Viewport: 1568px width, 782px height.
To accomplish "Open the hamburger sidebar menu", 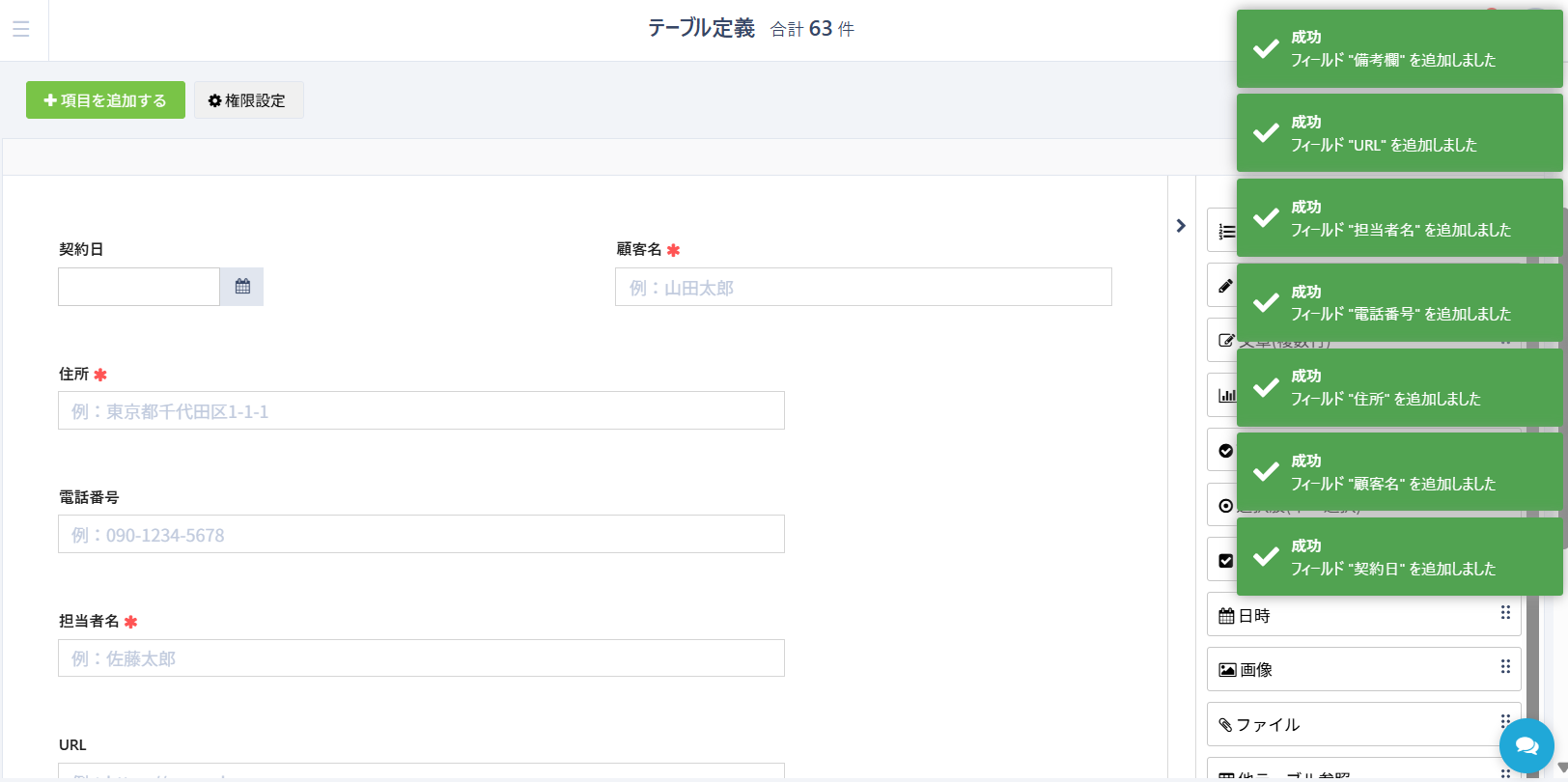I will [x=21, y=29].
